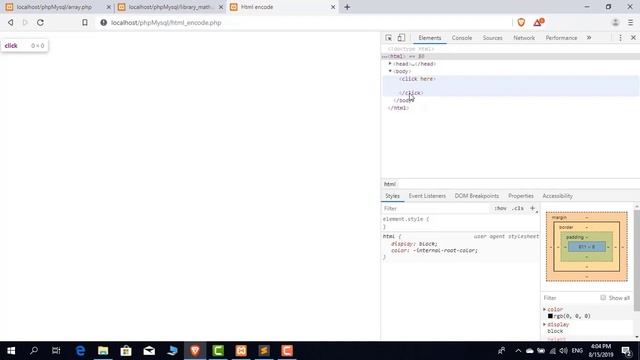Open Brave Shields lion icon

521,22
